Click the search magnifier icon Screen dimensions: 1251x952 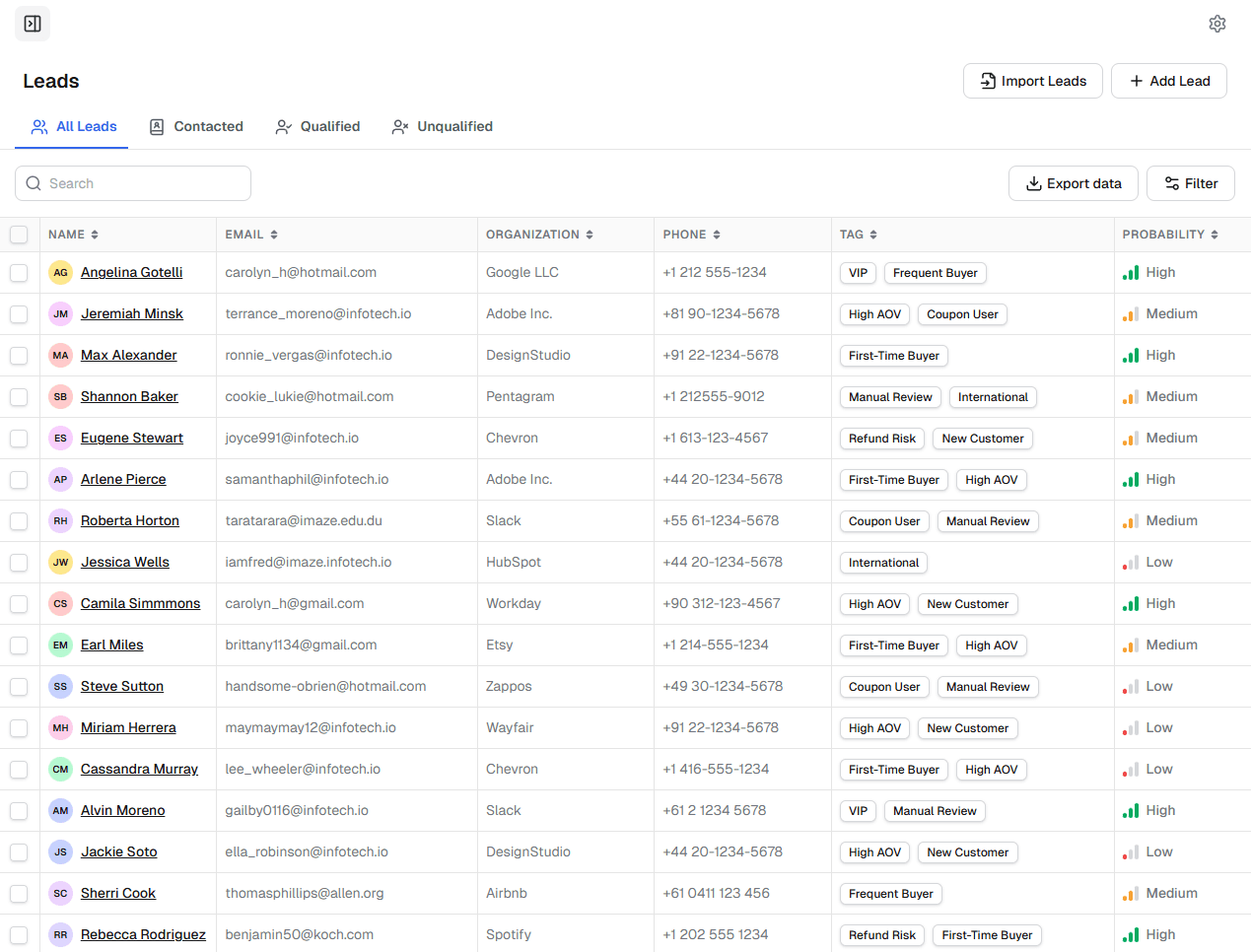(x=34, y=183)
